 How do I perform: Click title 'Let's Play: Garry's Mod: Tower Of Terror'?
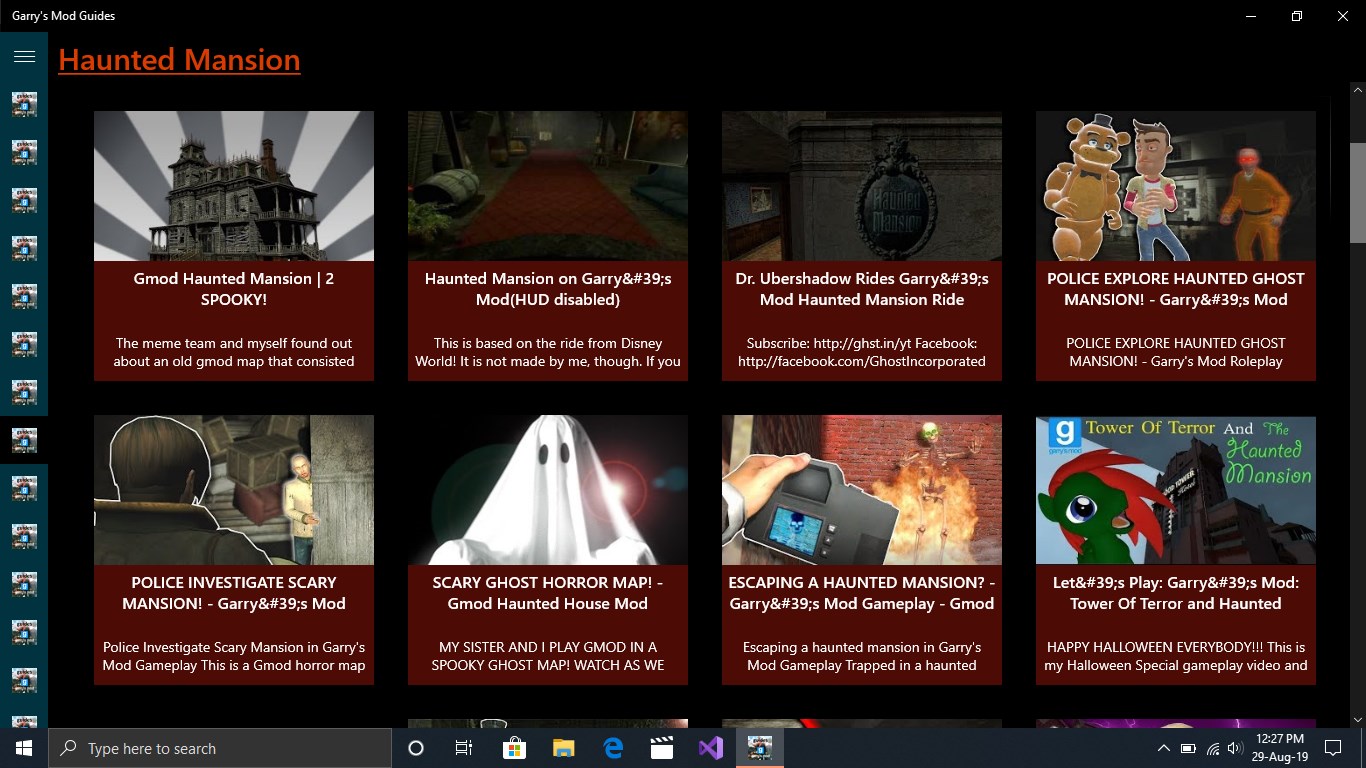1176,593
